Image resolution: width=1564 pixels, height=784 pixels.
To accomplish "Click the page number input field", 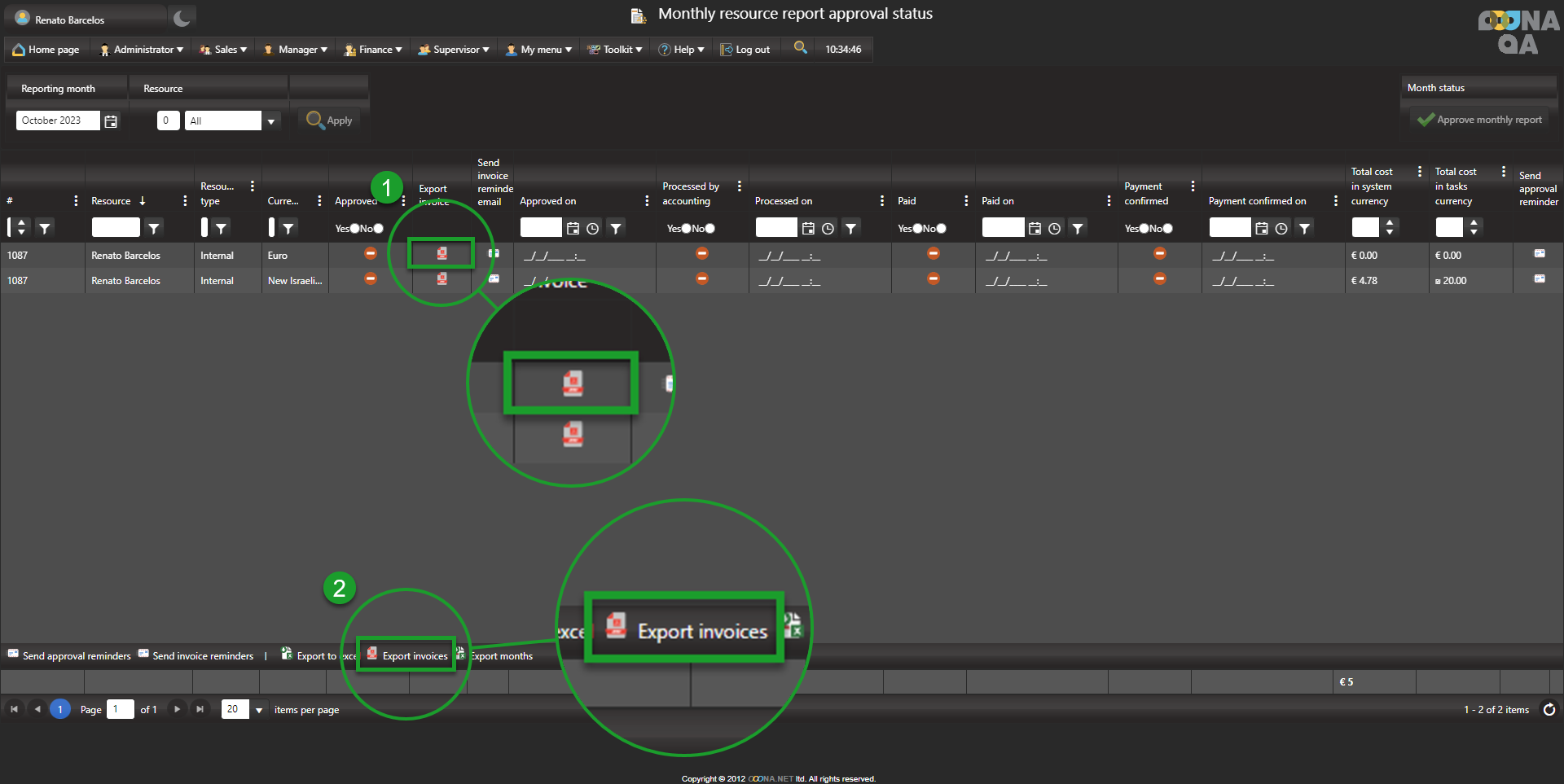I will click(x=120, y=709).
